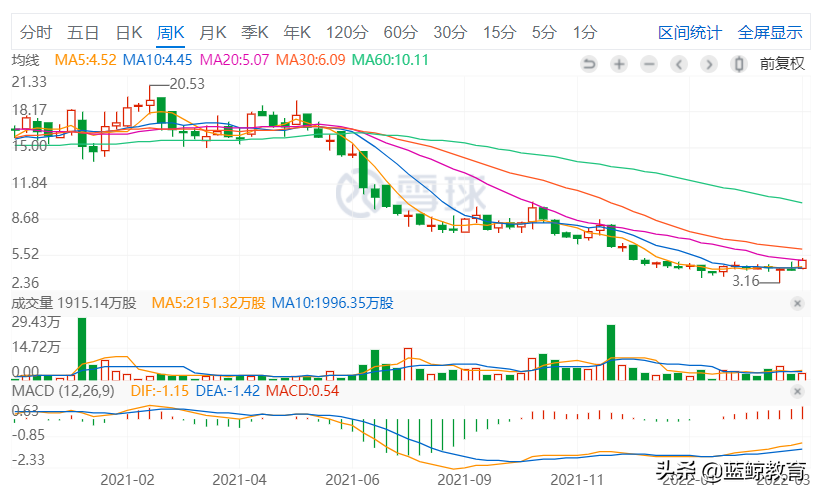Move chart right with next arrow
821x496 pixels.
tap(709, 64)
